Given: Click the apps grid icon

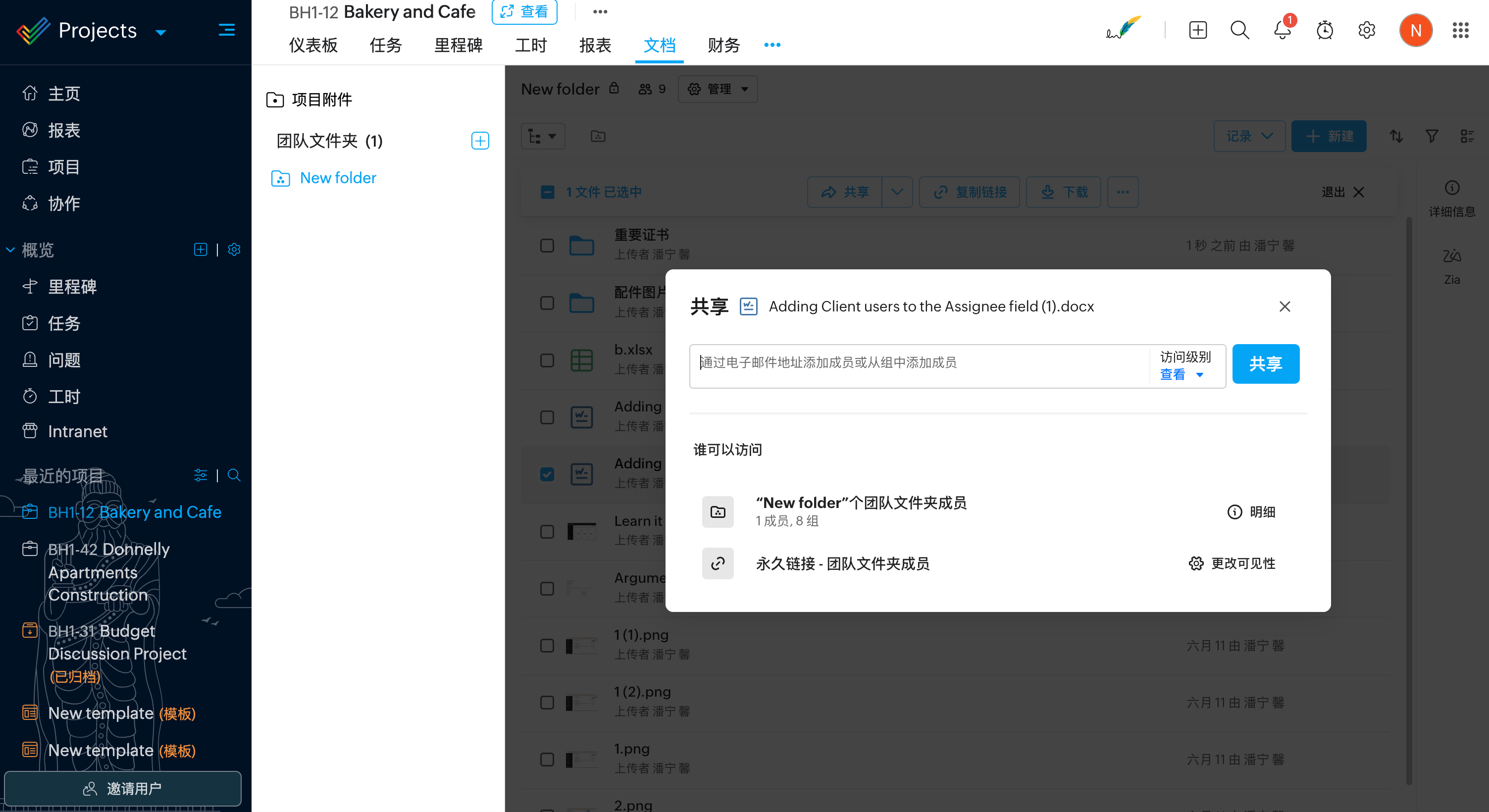Looking at the screenshot, I should pyautogui.click(x=1460, y=30).
